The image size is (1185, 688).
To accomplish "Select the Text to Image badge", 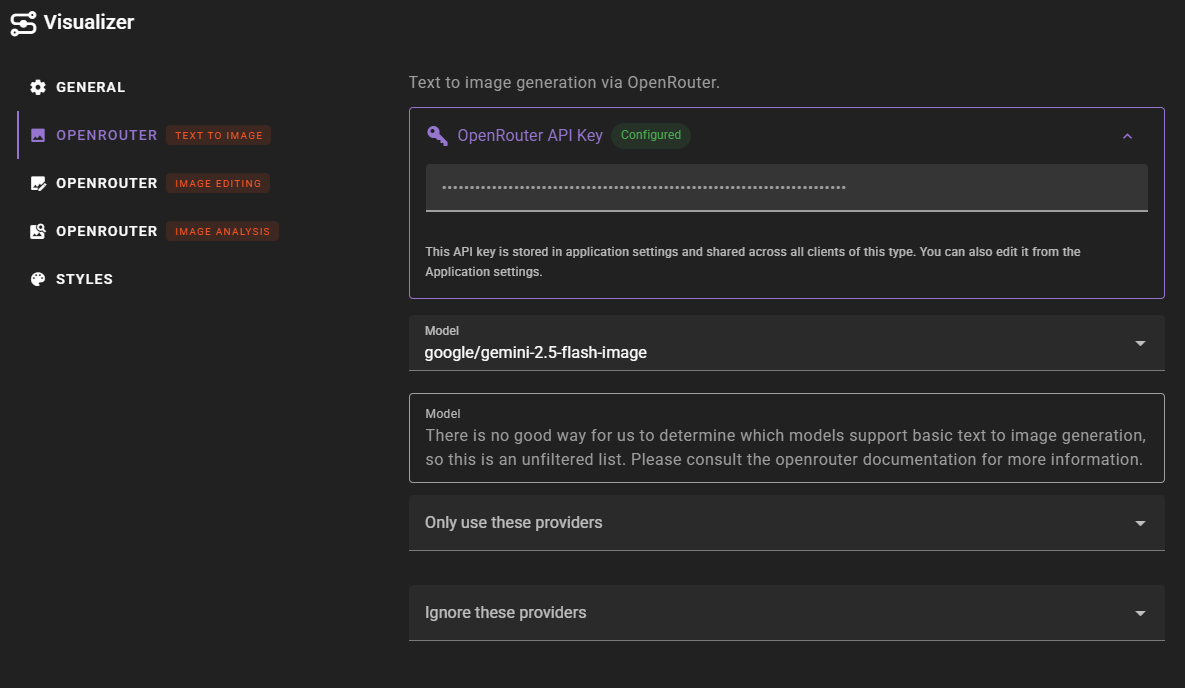I will coord(218,135).
